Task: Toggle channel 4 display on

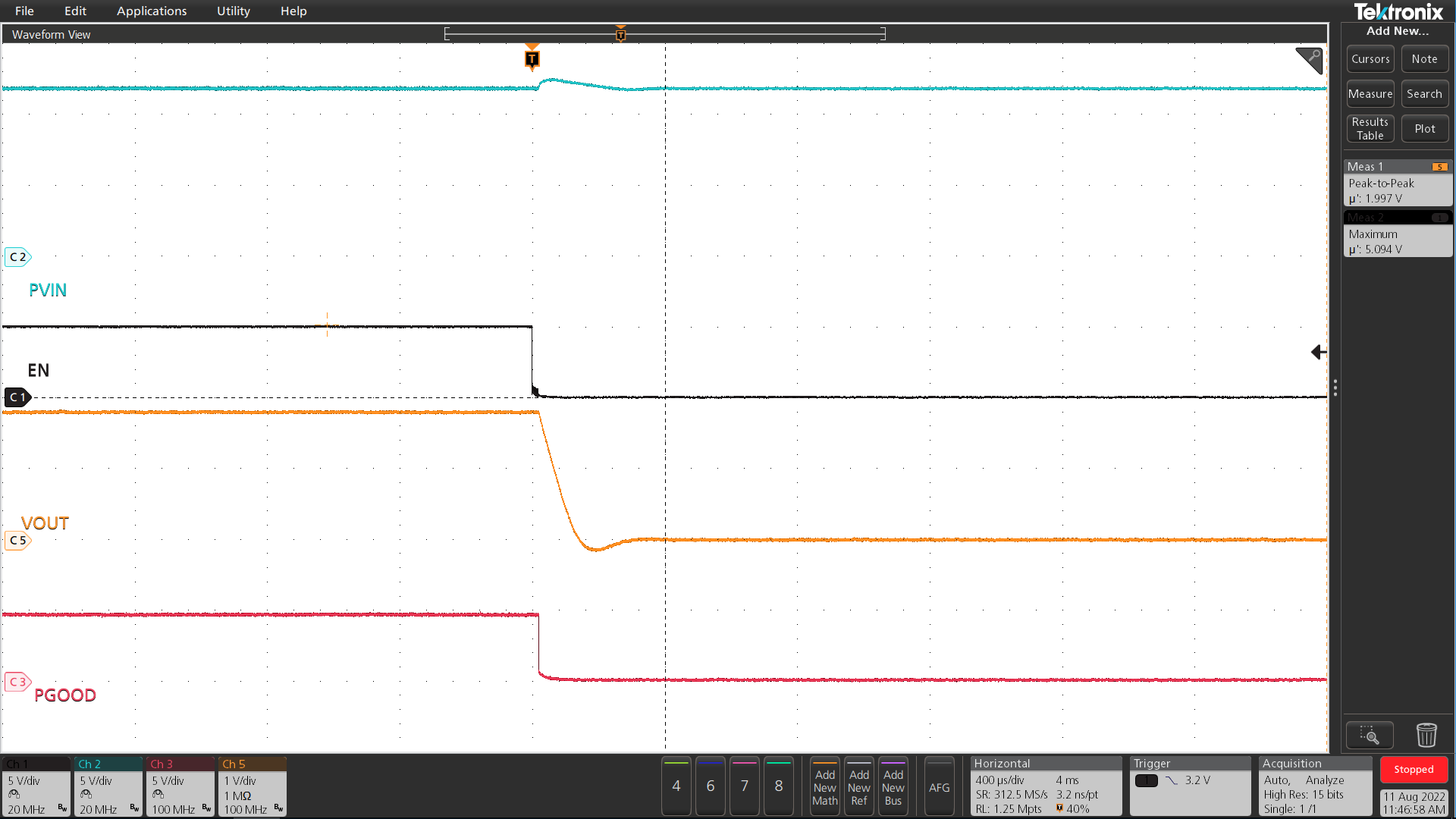Action: 676,786
